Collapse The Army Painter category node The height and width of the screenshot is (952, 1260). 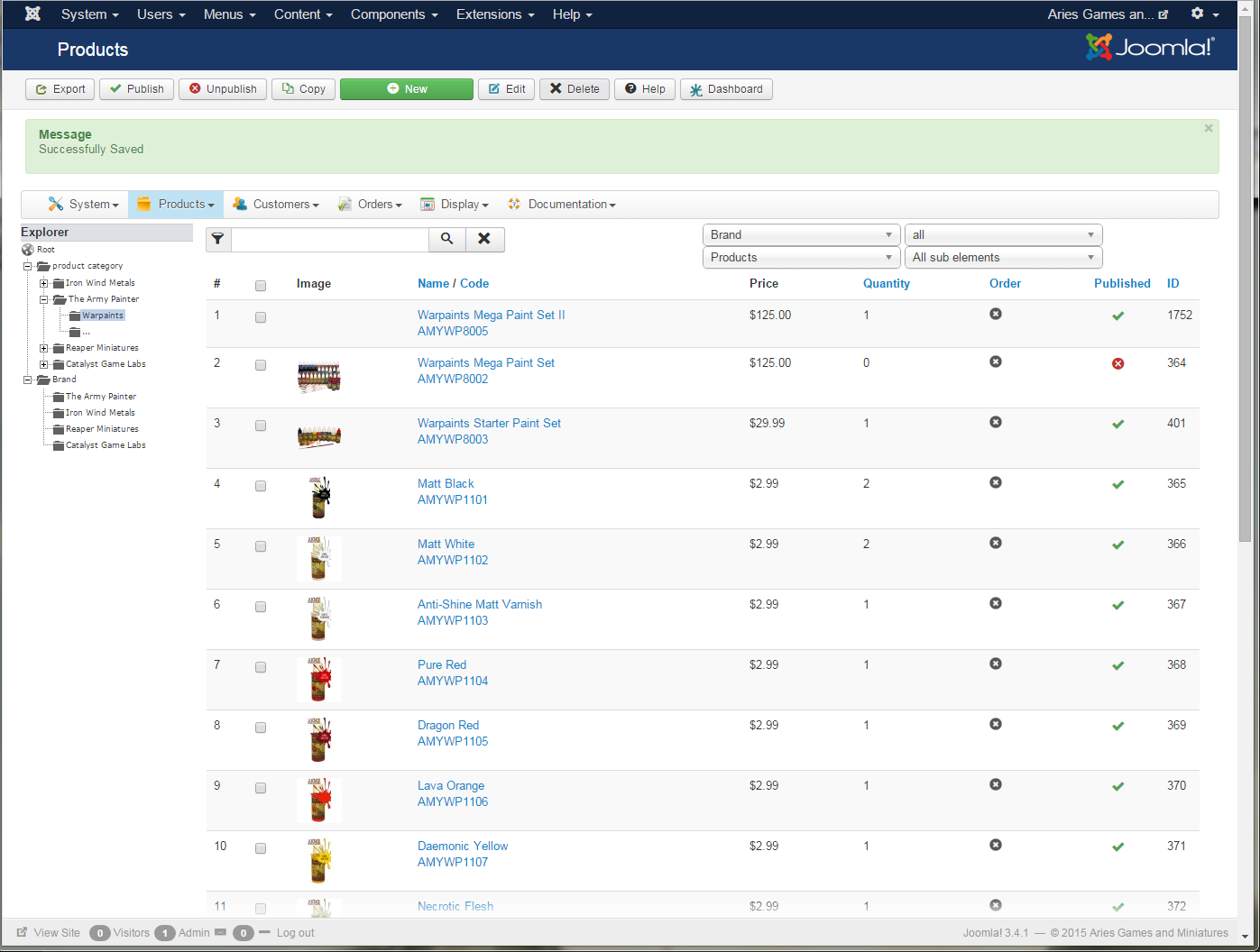44,299
